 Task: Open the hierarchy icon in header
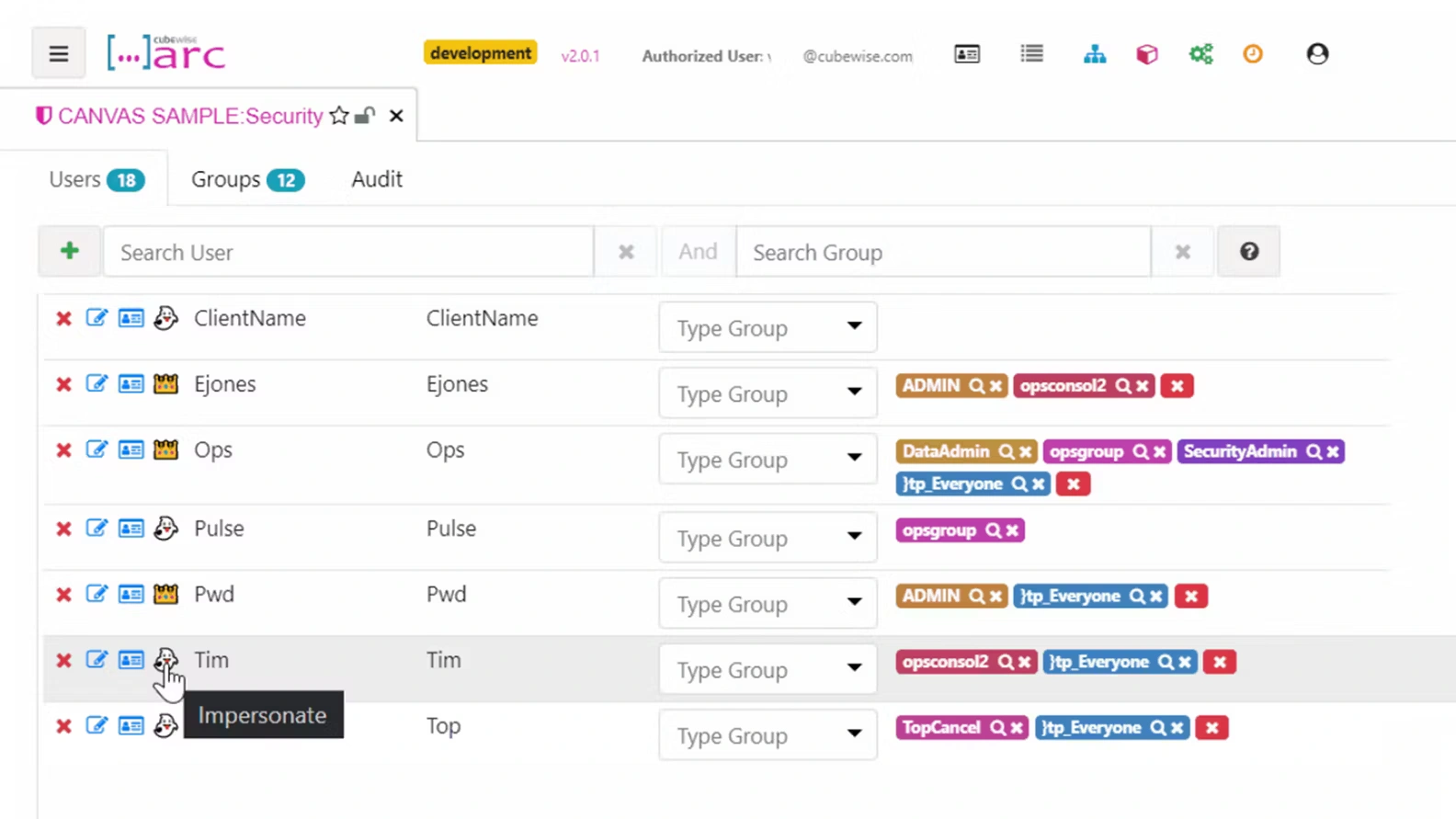click(x=1094, y=55)
